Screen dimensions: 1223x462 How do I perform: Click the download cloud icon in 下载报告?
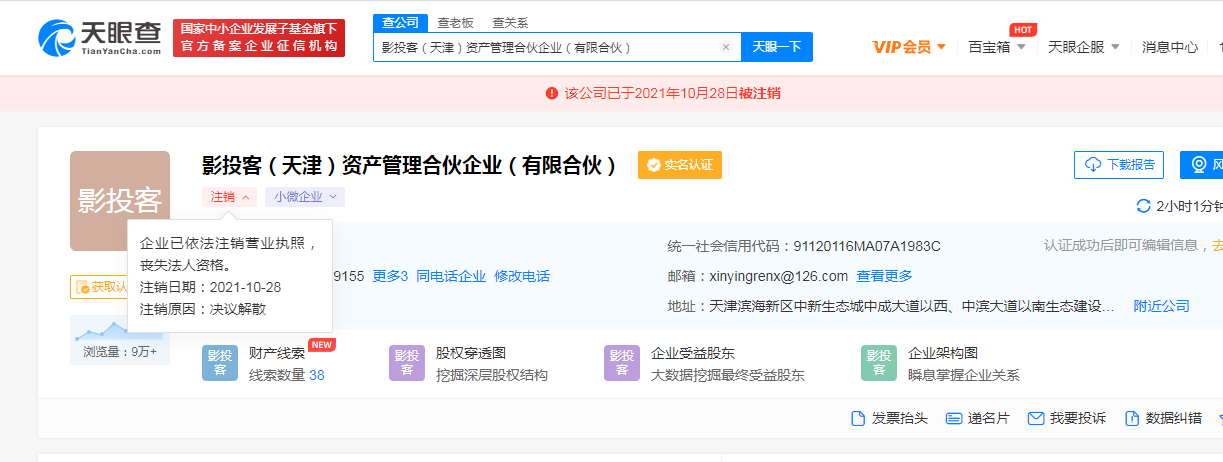(x=1093, y=165)
